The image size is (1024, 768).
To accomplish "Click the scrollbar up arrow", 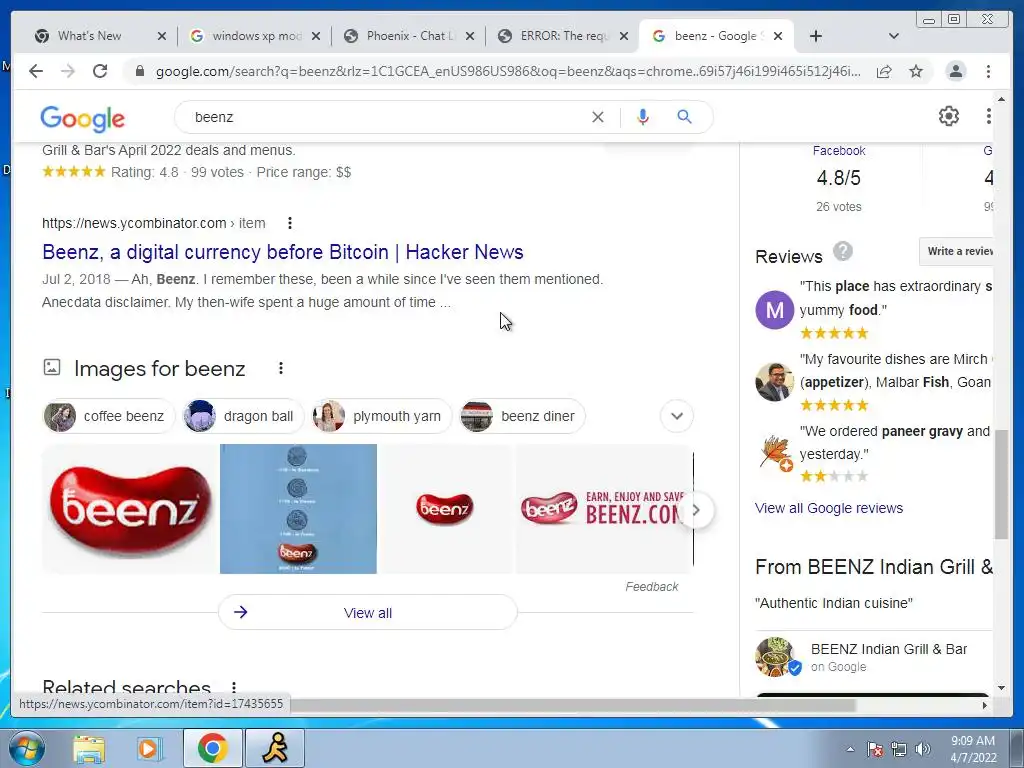I will coord(1001,99).
